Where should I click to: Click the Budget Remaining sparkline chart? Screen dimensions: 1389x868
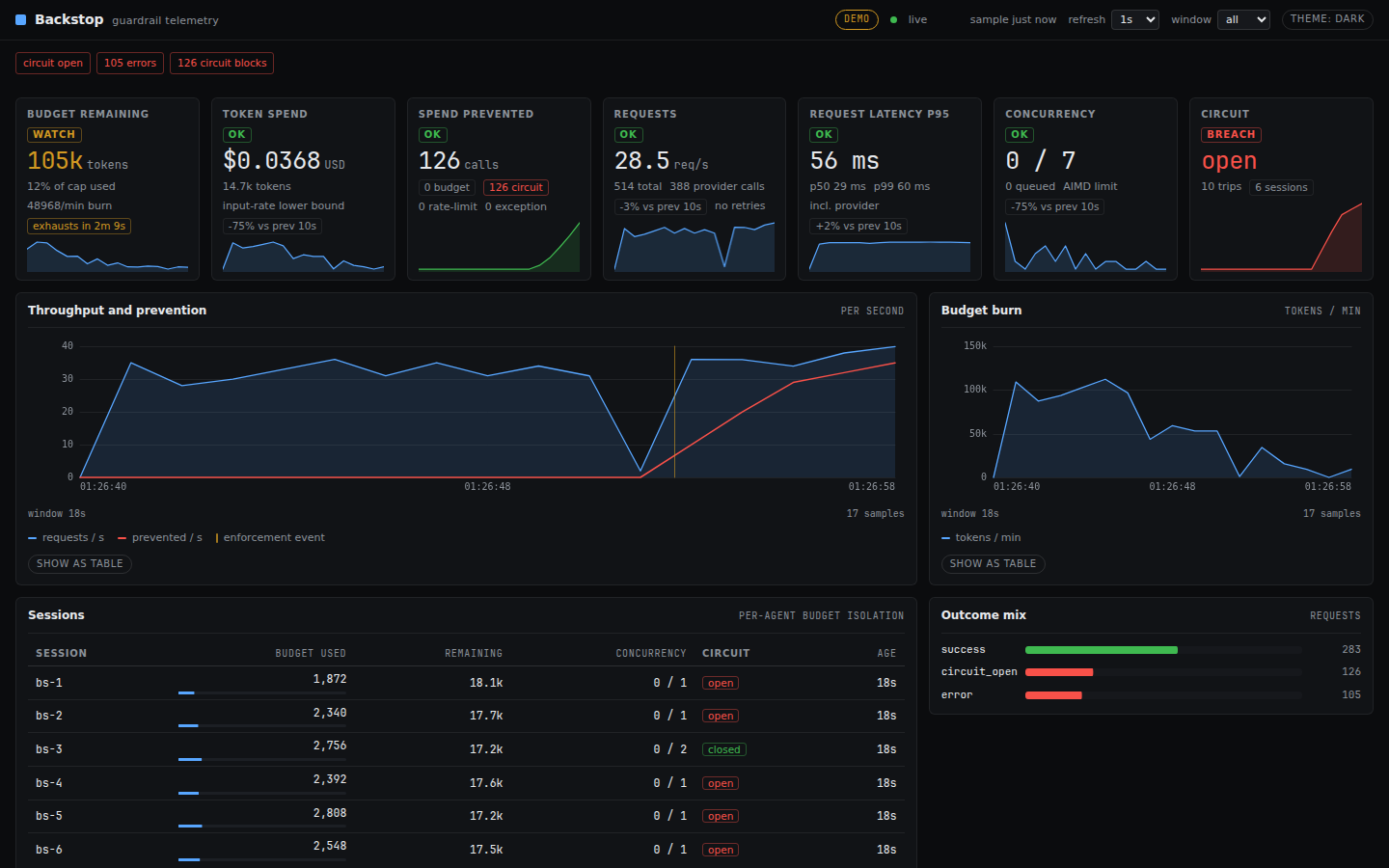tap(107, 256)
